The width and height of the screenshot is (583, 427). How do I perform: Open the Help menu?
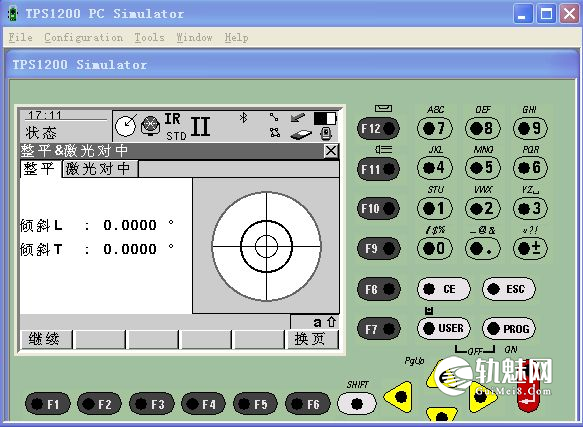(x=236, y=38)
